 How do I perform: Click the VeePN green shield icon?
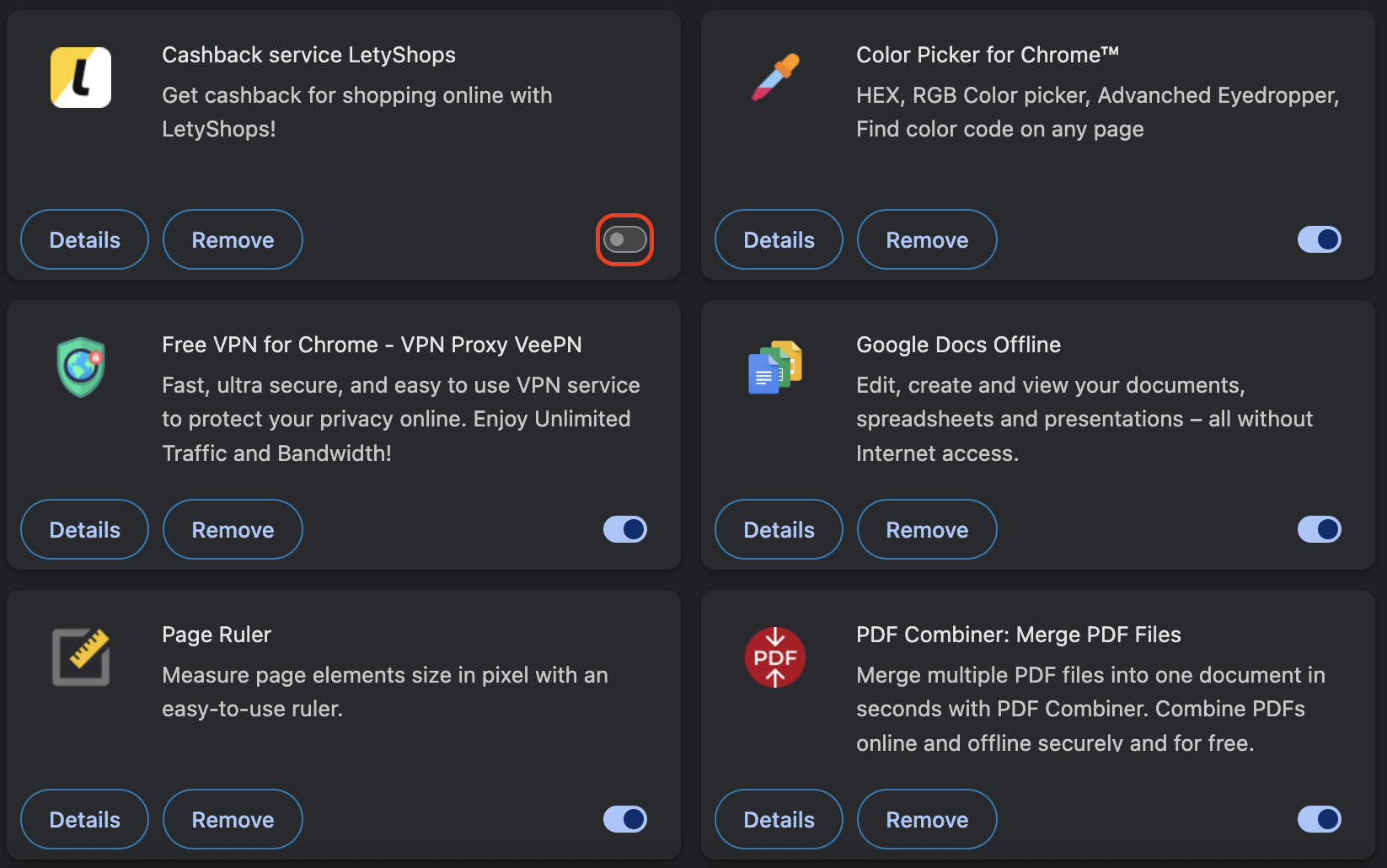[81, 367]
